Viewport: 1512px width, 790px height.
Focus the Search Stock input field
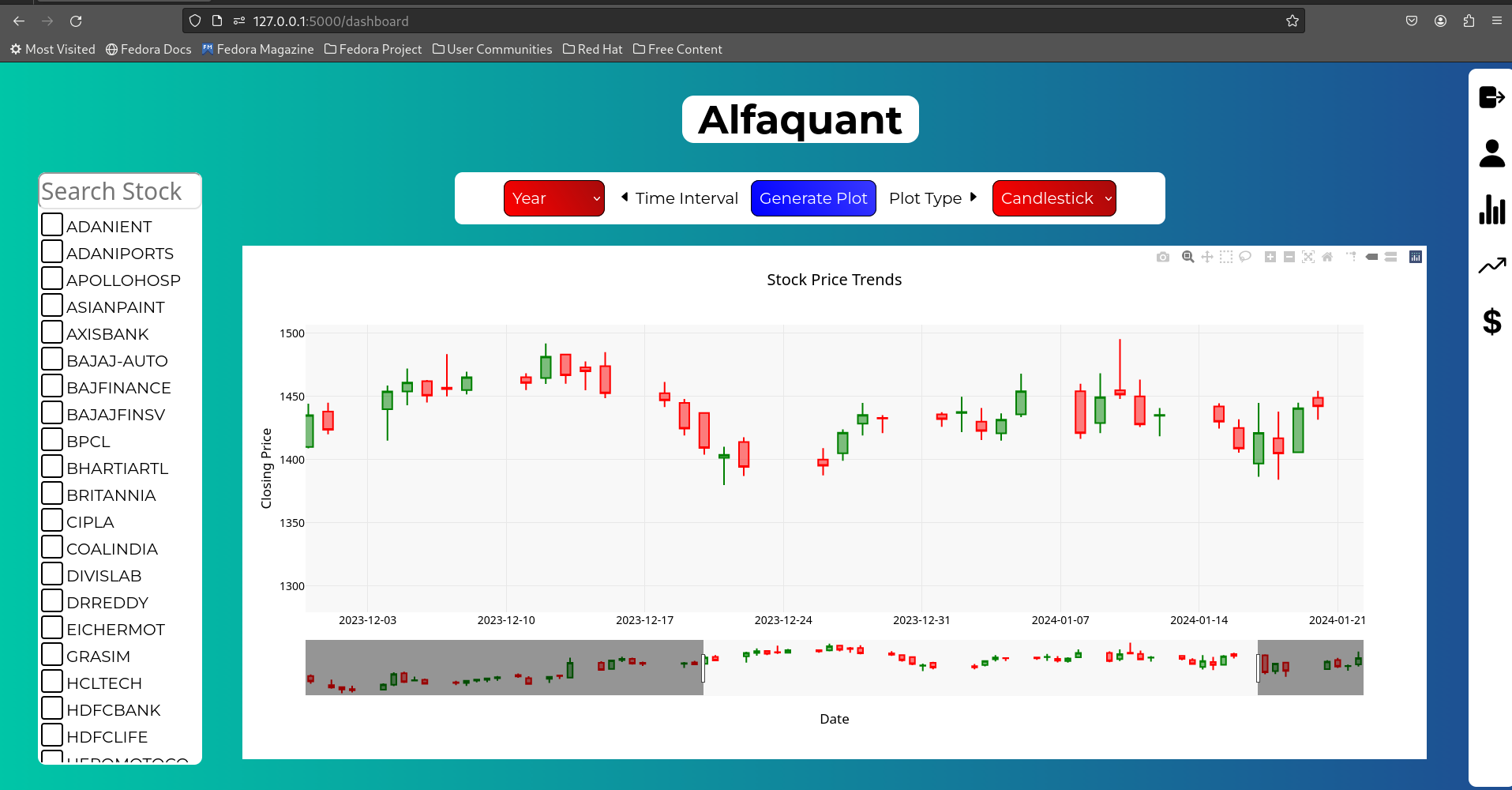(120, 191)
